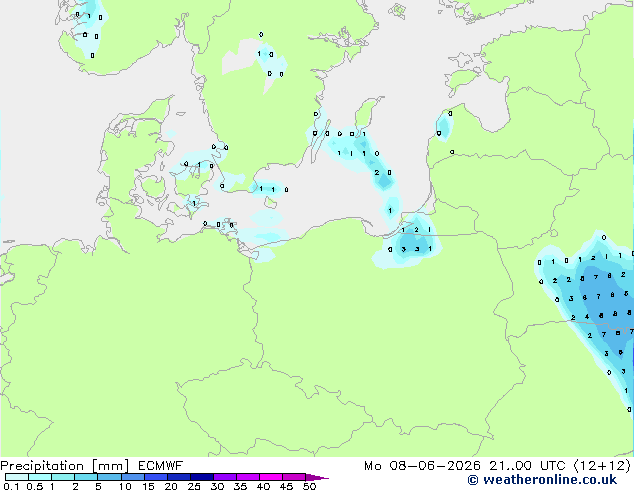Open the weatheronline.co.uk copyright link
The width and height of the screenshot is (634, 490).
(x=542, y=480)
